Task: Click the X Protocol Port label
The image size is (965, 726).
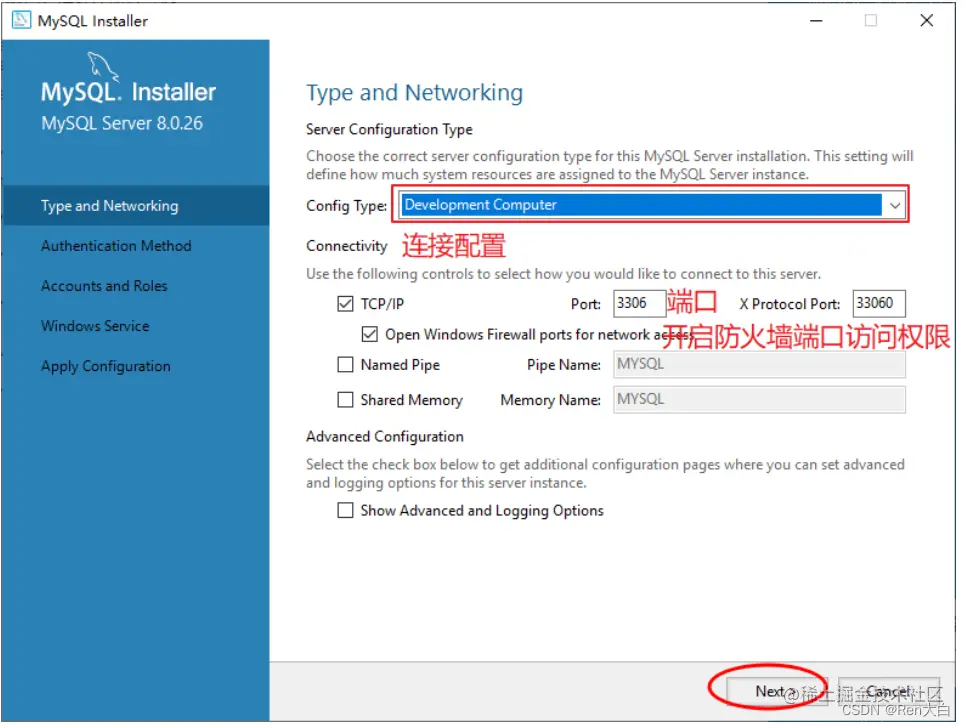Action: click(790, 305)
